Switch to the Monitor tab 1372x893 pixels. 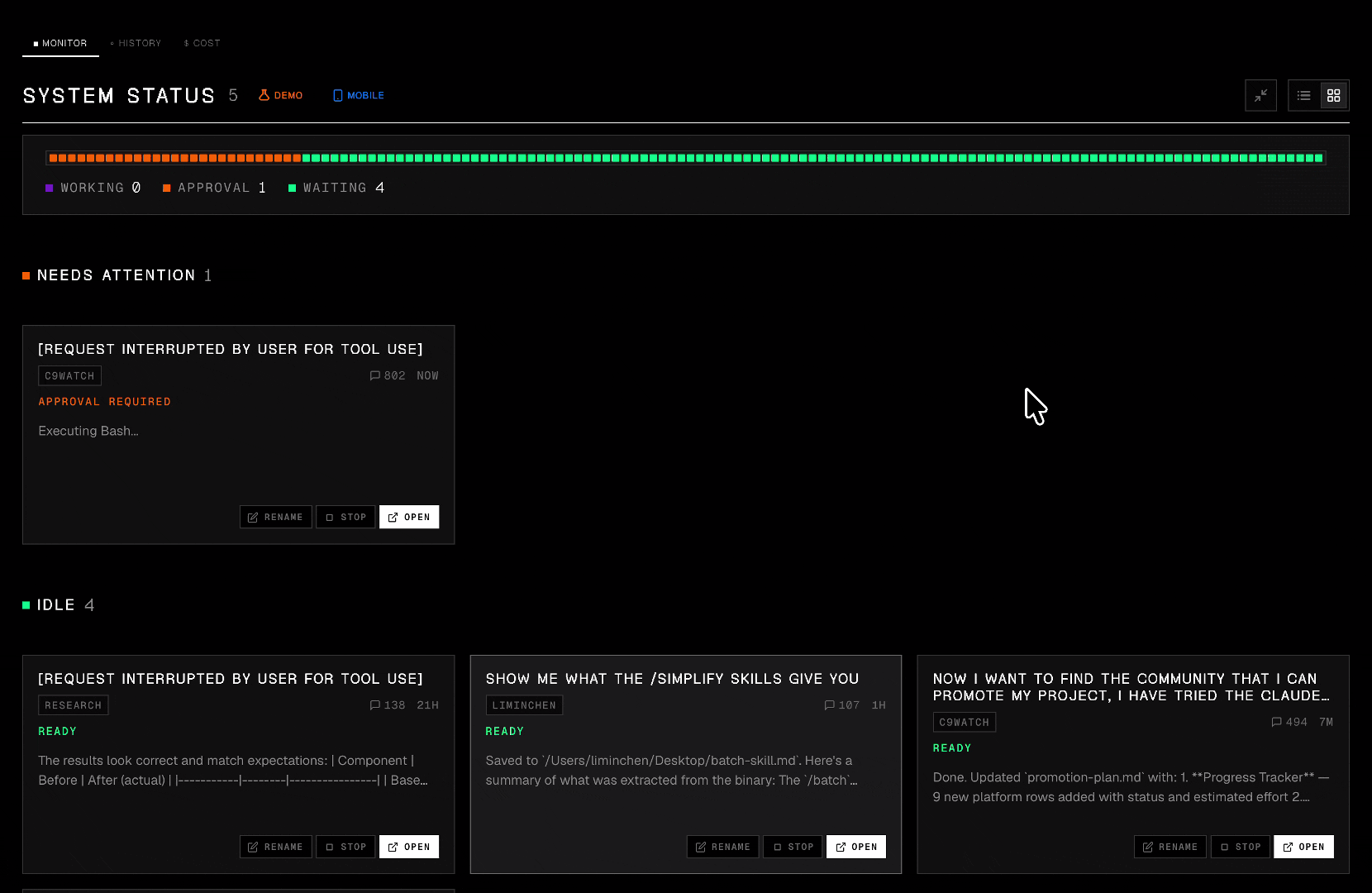pyautogui.click(x=60, y=43)
